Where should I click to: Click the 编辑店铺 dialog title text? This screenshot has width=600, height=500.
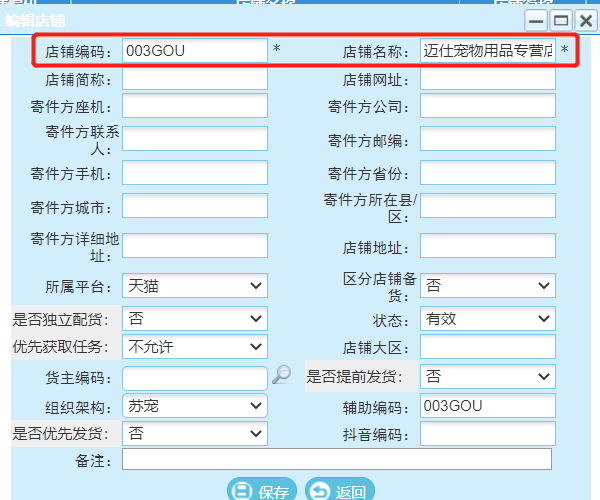pyautogui.click(x=35, y=20)
